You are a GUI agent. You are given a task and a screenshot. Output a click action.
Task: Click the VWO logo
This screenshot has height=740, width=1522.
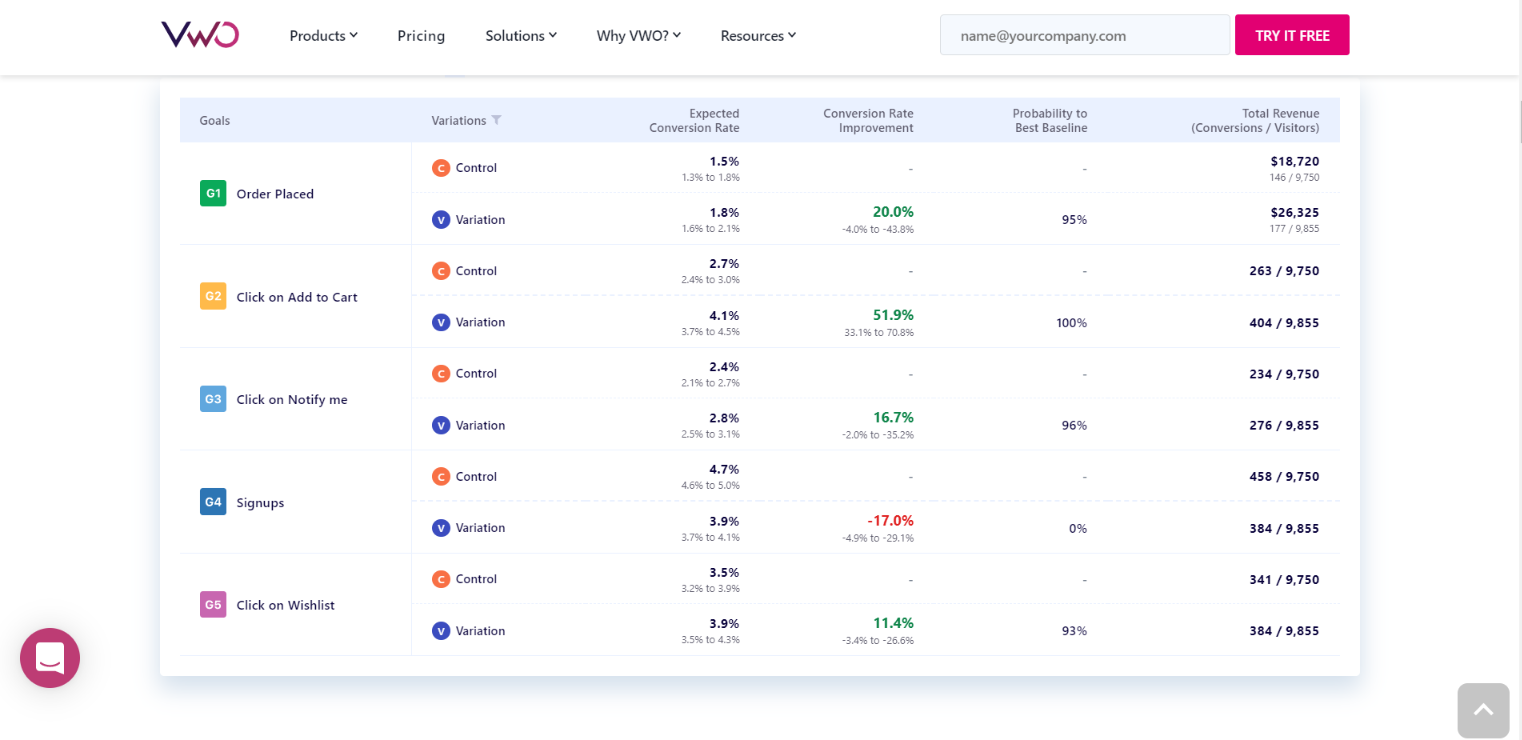199,33
